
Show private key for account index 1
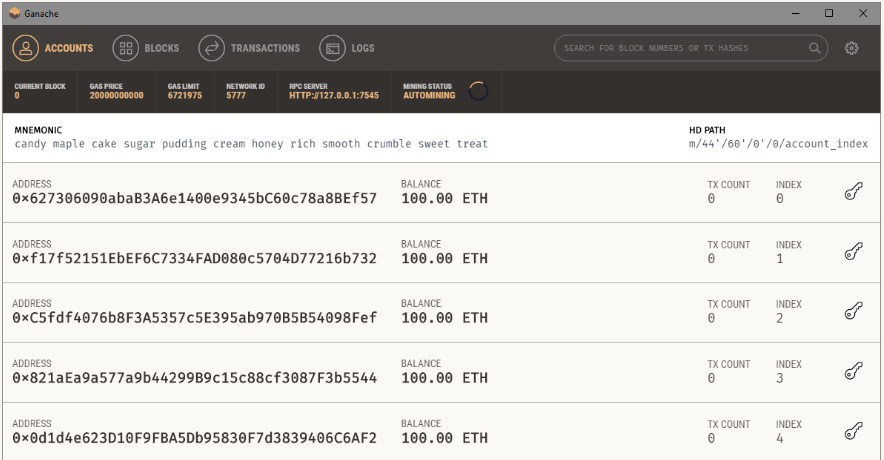click(854, 251)
